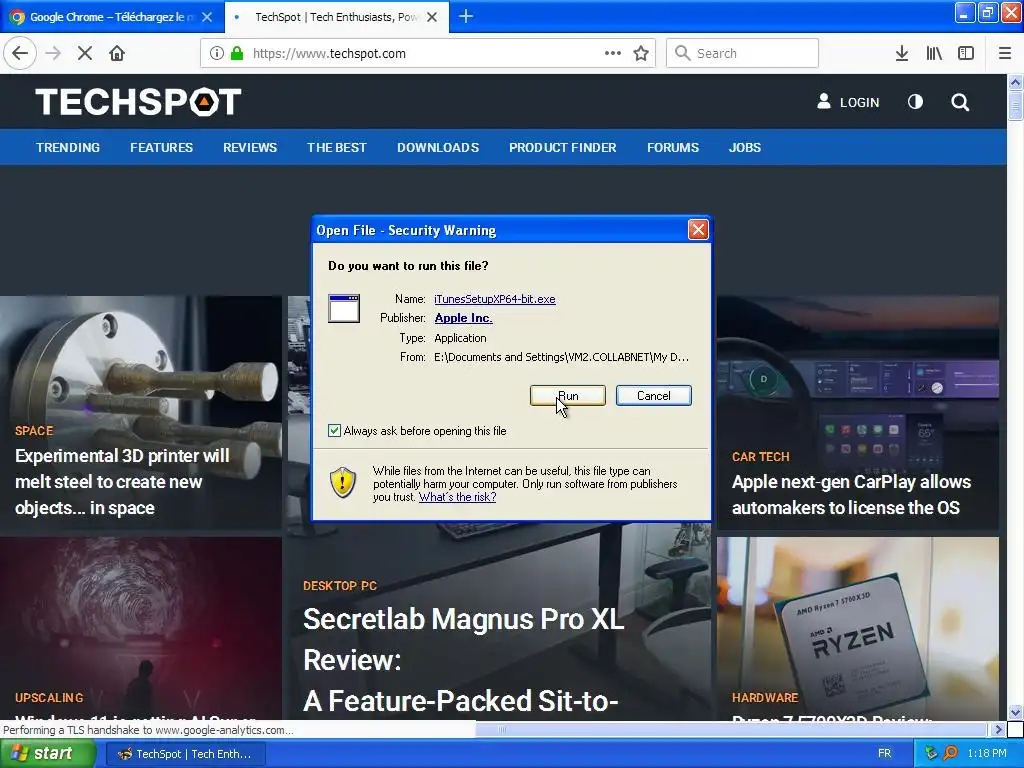The width and height of the screenshot is (1024, 768).
Task: Click the LOGIN user link
Action: (848, 102)
